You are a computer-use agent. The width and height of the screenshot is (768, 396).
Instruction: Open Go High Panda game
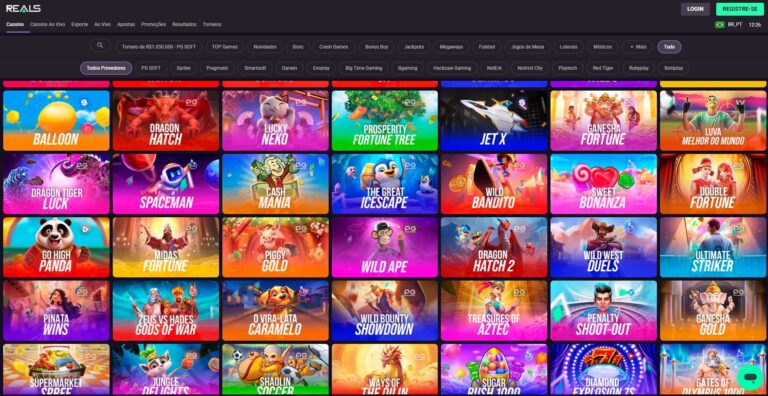pyautogui.click(x=56, y=248)
